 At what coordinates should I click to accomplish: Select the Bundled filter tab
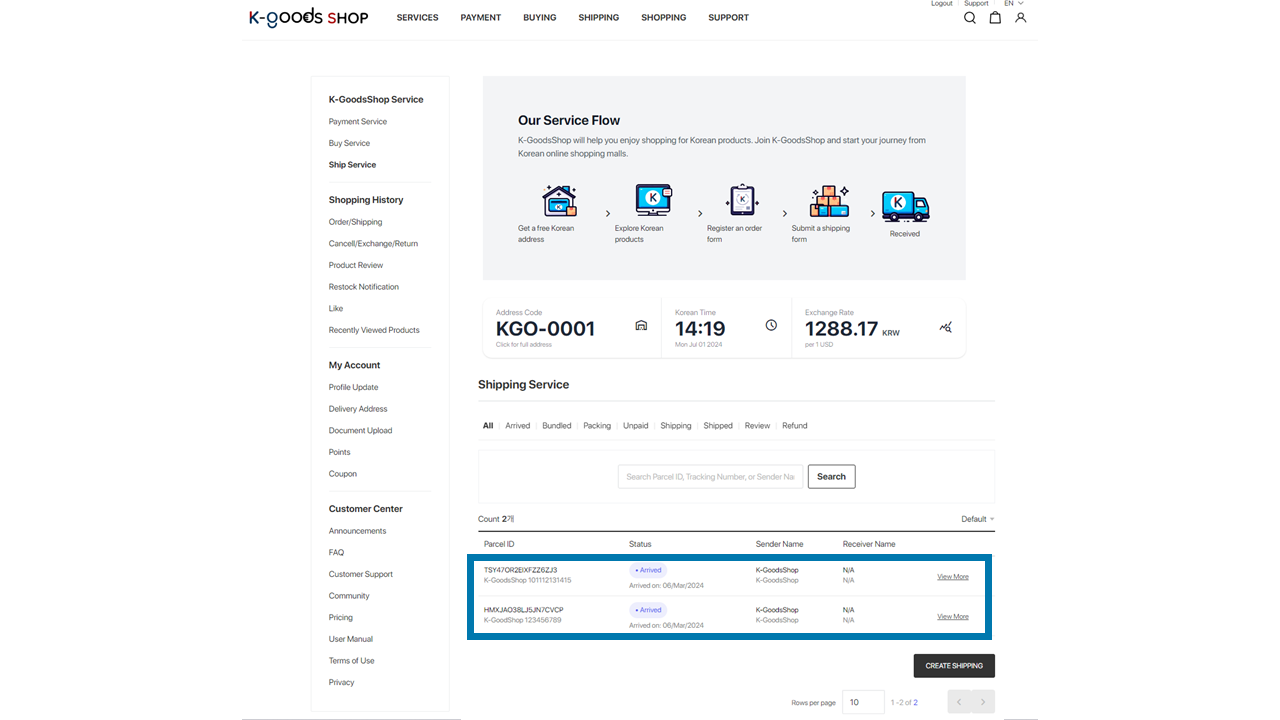coord(556,426)
